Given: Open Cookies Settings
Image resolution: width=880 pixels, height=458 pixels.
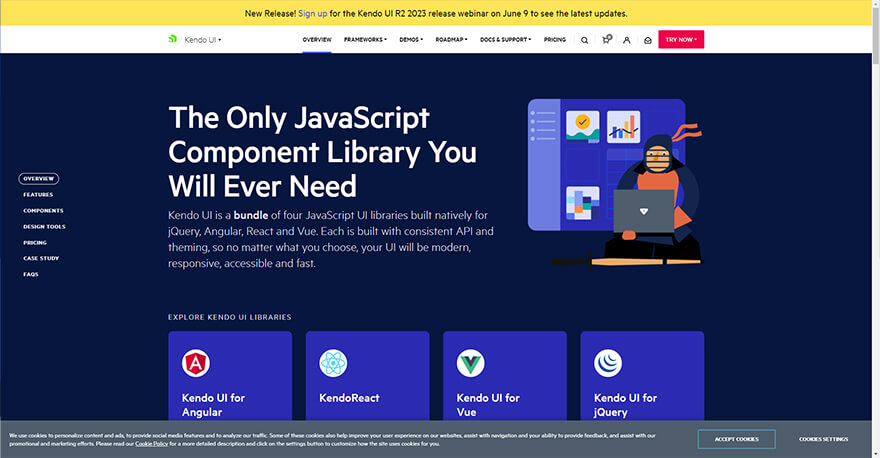Looking at the screenshot, I should pos(823,439).
